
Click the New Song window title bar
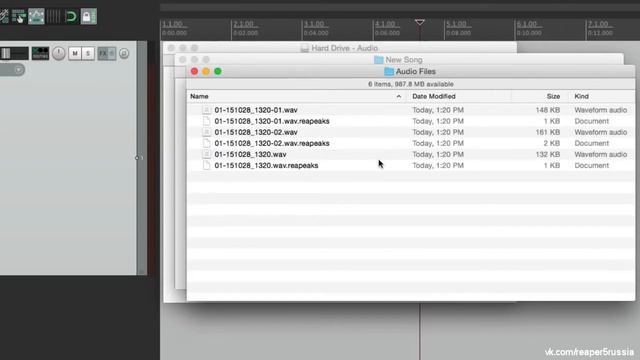coord(399,60)
